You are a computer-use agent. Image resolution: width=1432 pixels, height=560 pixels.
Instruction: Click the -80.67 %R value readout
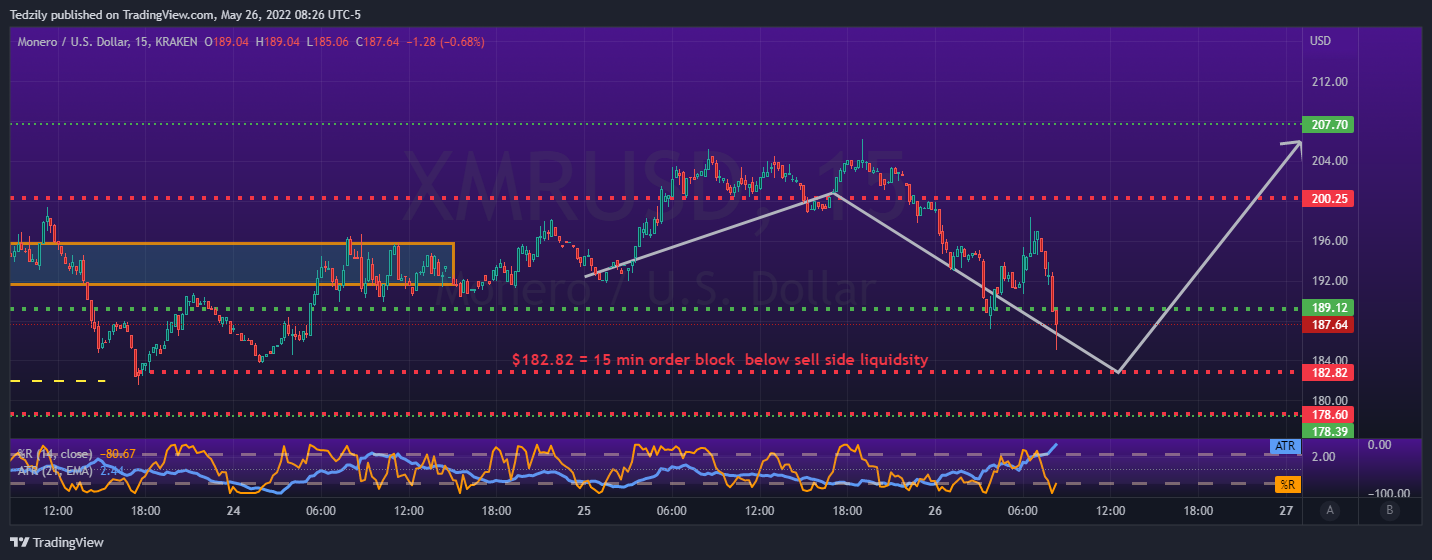[118, 454]
